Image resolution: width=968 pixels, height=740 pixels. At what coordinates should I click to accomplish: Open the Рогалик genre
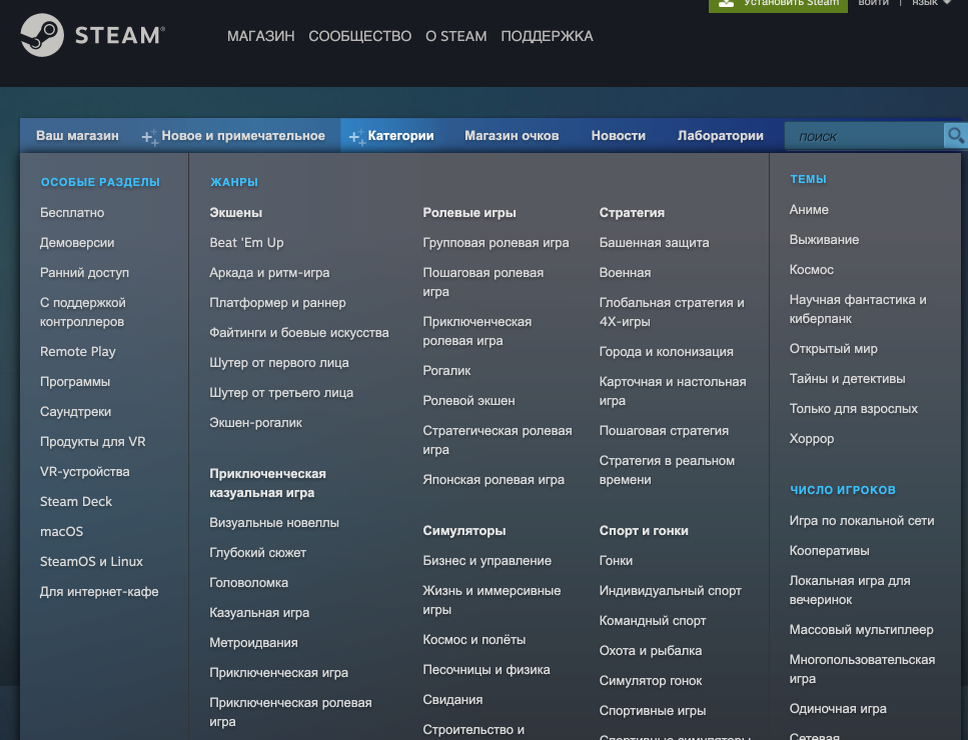click(x=446, y=371)
